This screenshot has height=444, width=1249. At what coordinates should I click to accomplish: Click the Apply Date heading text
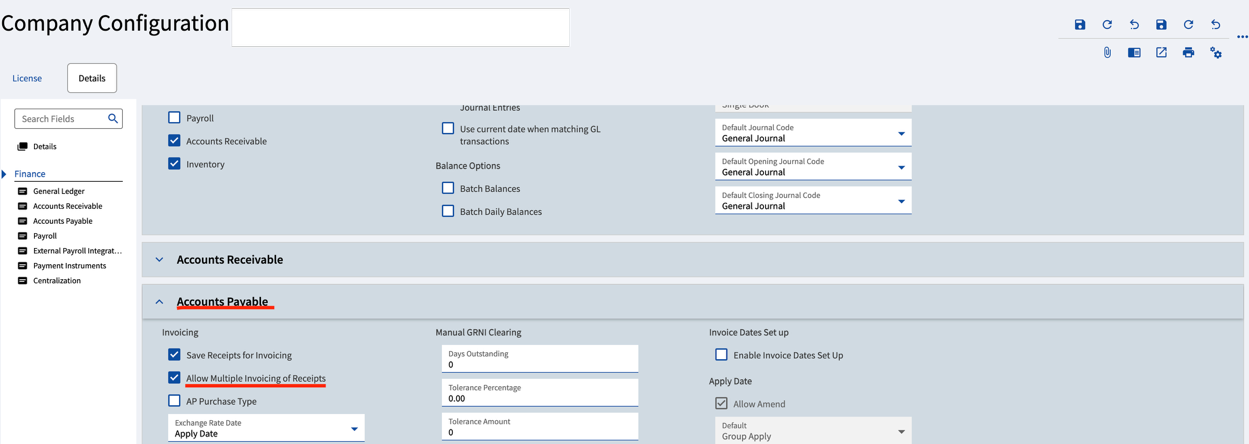click(730, 381)
